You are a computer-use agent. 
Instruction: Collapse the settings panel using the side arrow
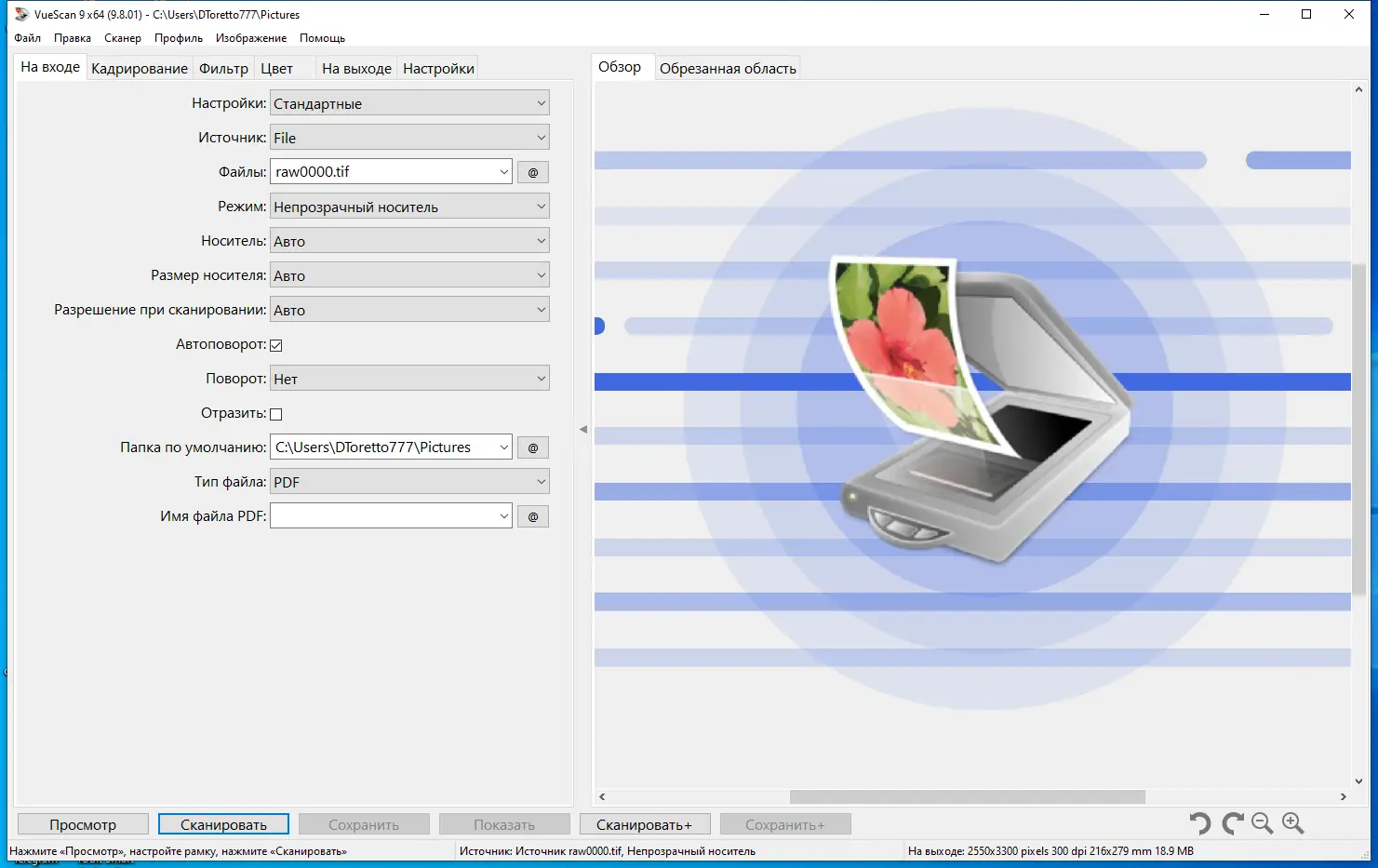pyautogui.click(x=583, y=428)
